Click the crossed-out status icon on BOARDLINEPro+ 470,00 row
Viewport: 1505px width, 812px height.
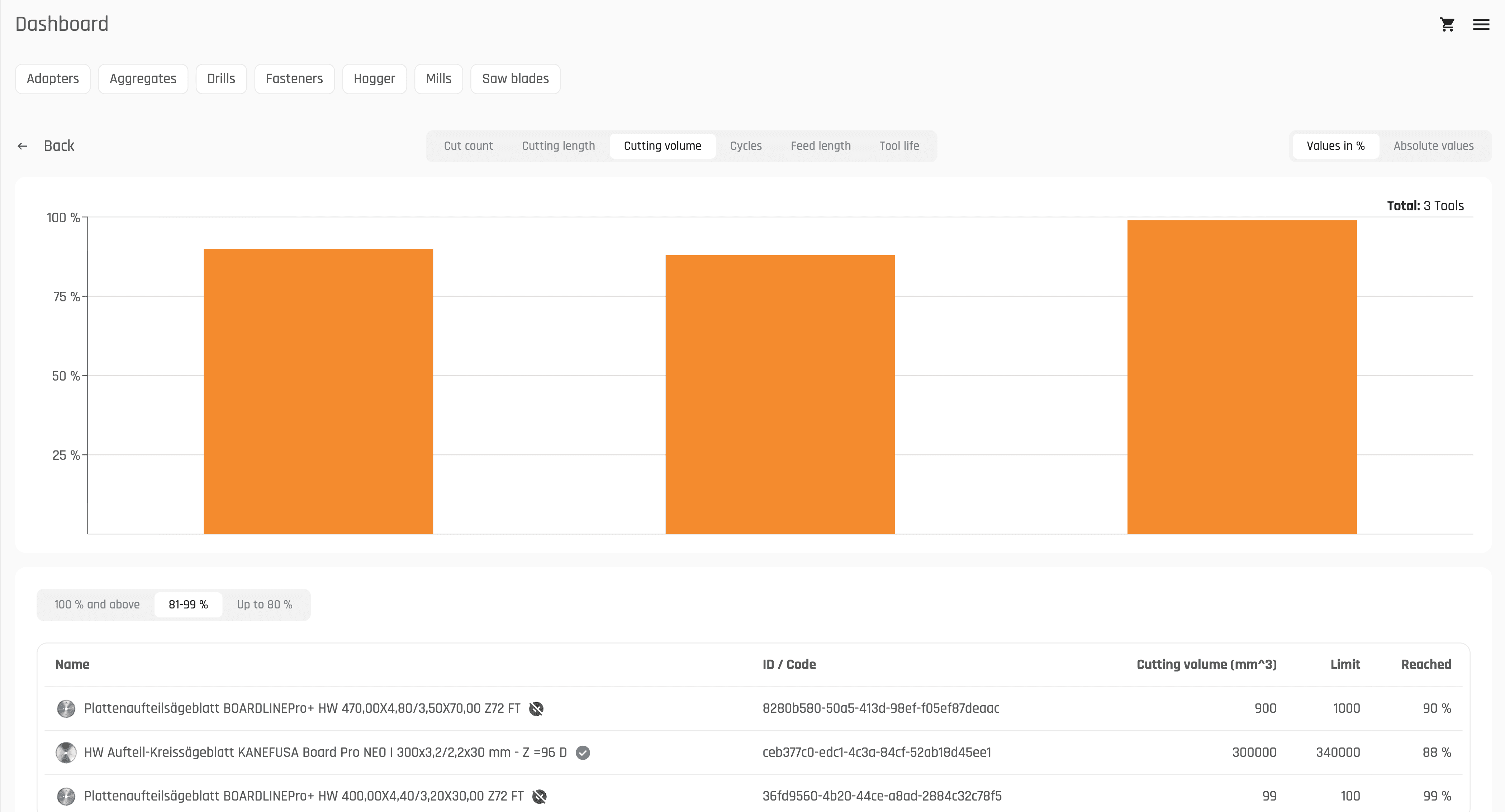click(536, 708)
